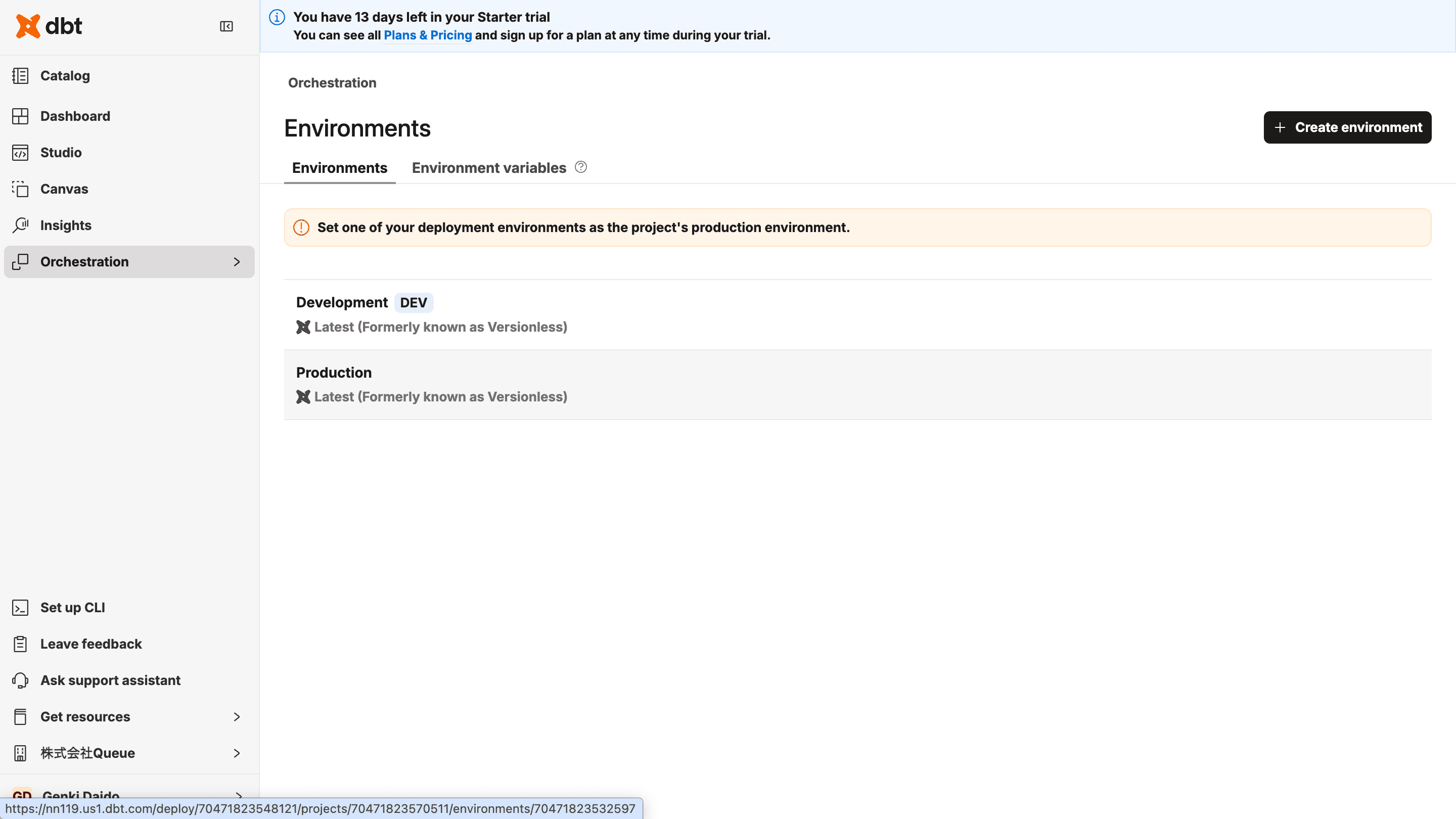Open the Plans & Pricing link

[427, 35]
